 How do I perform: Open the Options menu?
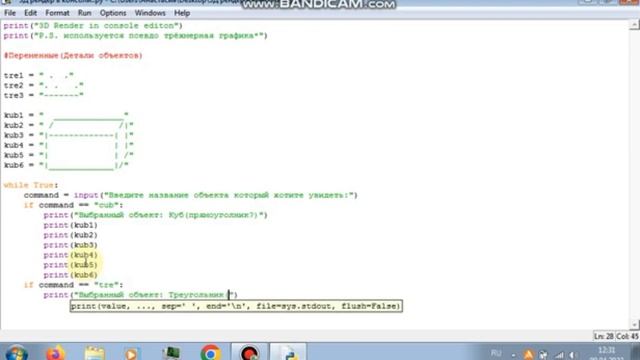point(113,13)
